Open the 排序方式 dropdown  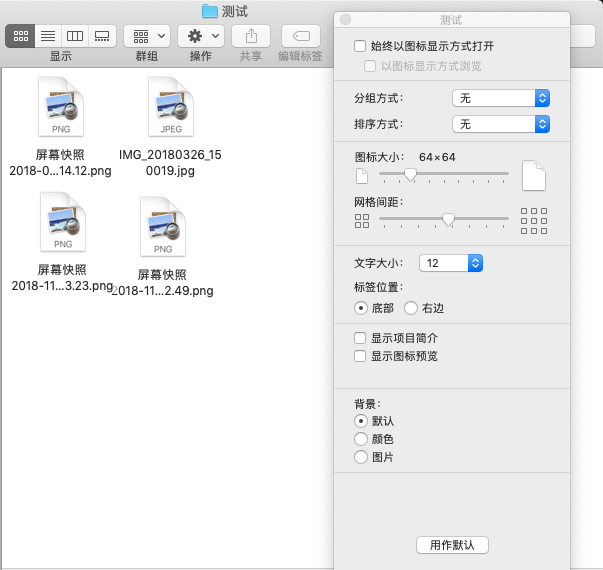[x=501, y=124]
